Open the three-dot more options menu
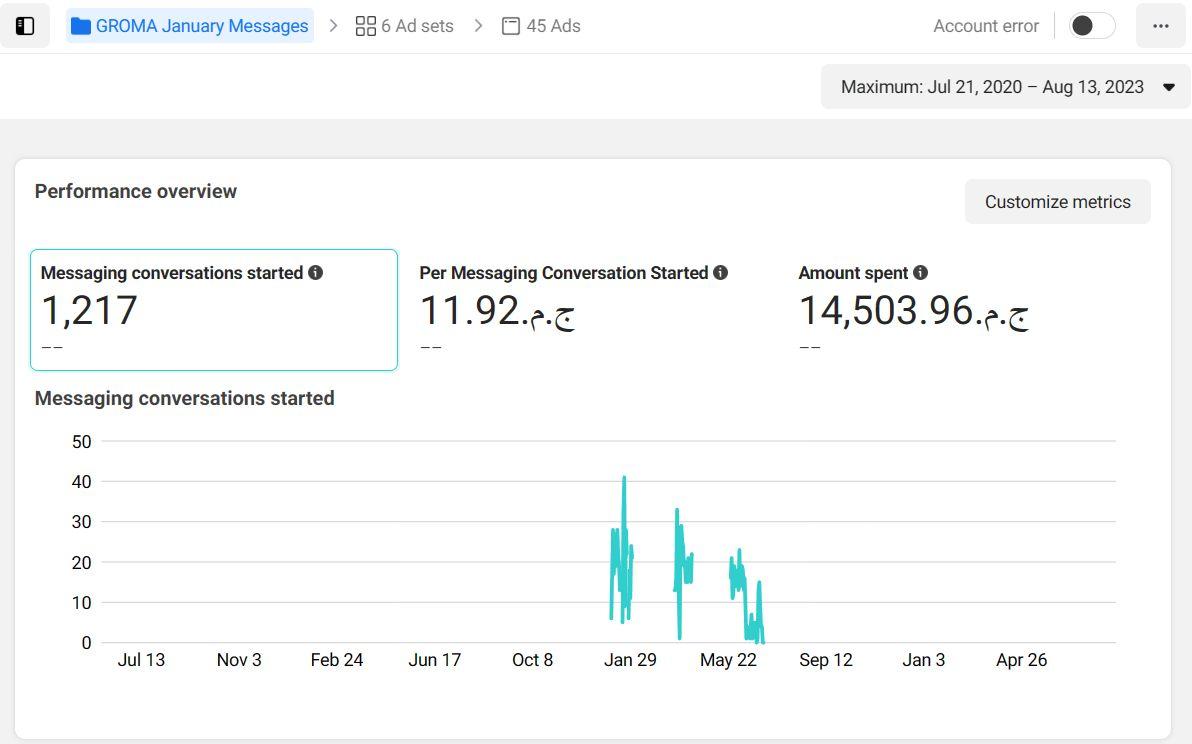Image resolution: width=1192 pixels, height=744 pixels. pyautogui.click(x=1160, y=26)
